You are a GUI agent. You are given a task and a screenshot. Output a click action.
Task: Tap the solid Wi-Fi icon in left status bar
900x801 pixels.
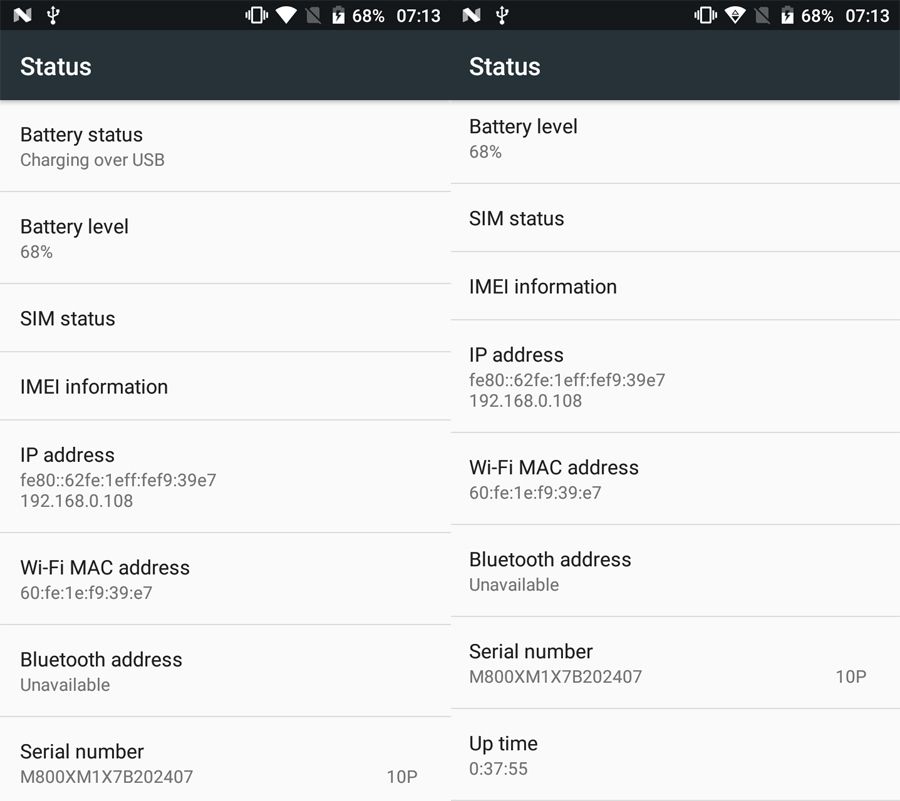pos(286,15)
